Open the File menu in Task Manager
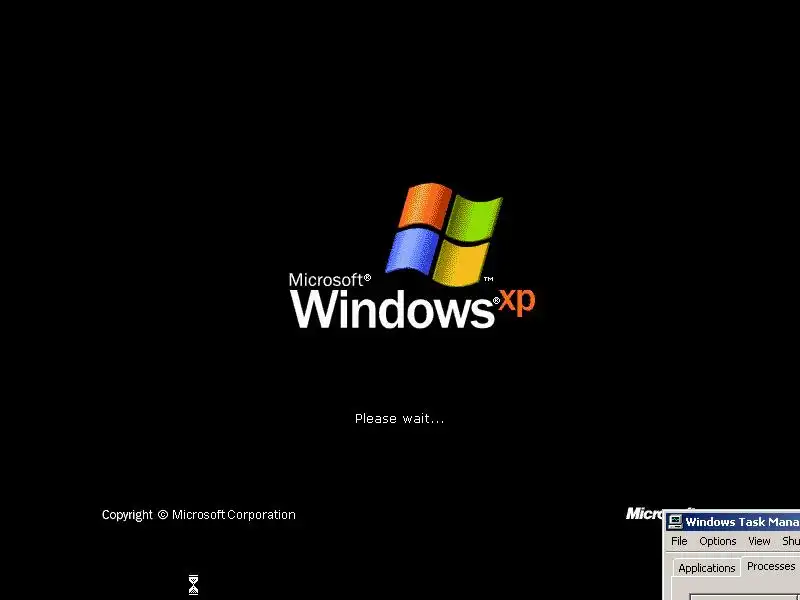Image resolution: width=800 pixels, height=600 pixels. [x=679, y=541]
